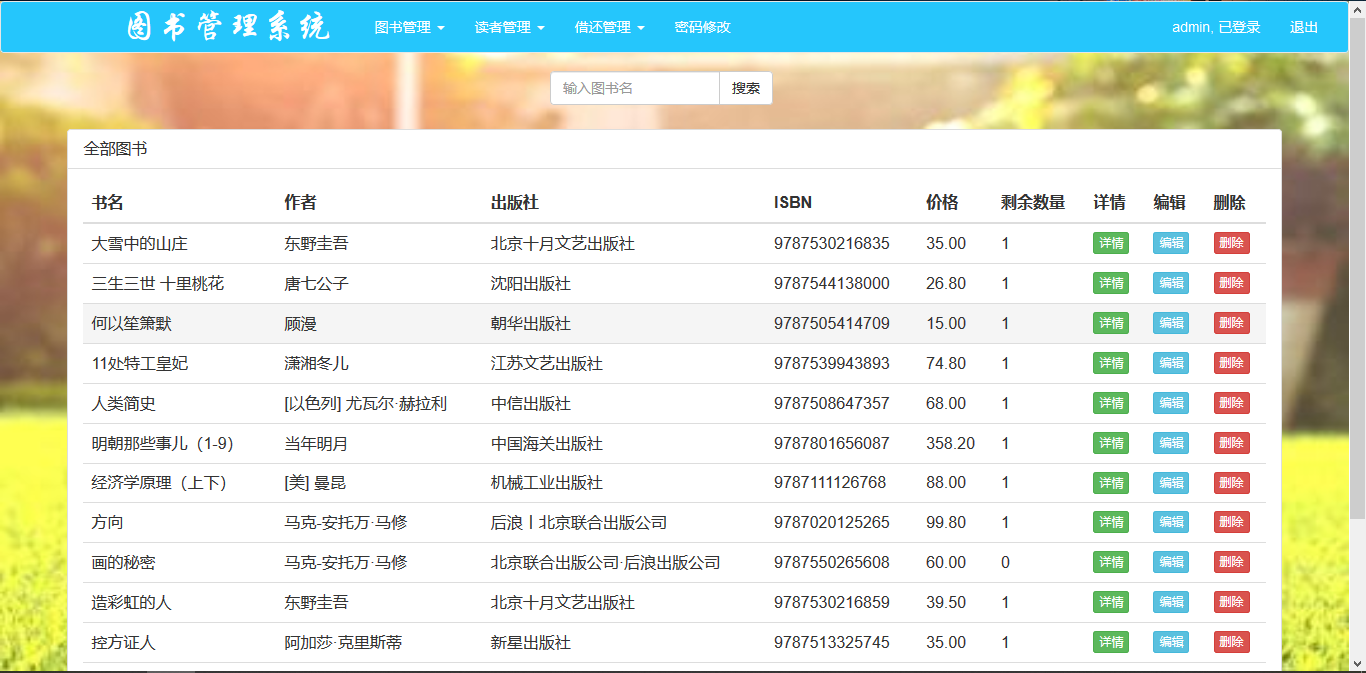The width and height of the screenshot is (1366, 673).
Task: Delete 经济学原理 (上下) entry
Action: 1232,483
